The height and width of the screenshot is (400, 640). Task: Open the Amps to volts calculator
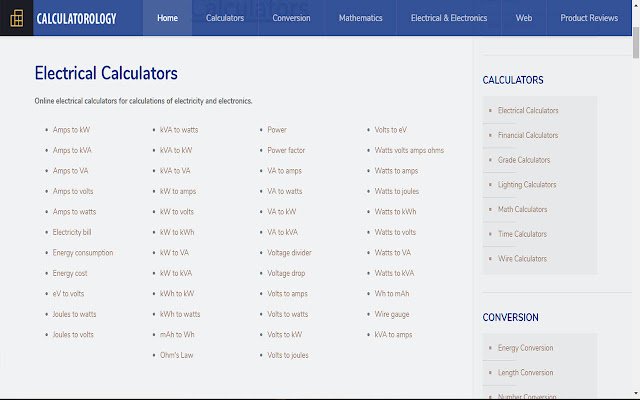pos(73,191)
